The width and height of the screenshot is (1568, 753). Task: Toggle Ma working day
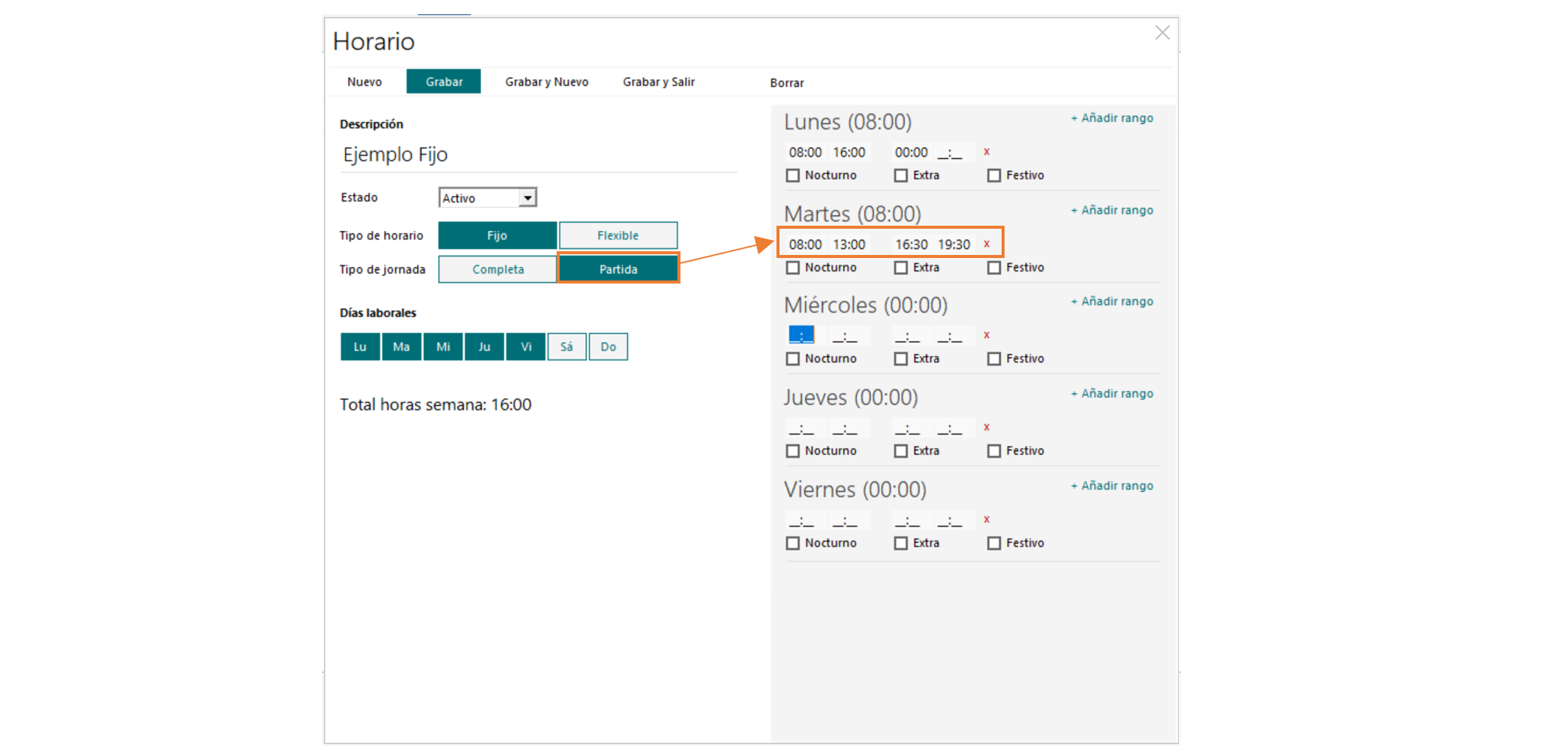[401, 347]
